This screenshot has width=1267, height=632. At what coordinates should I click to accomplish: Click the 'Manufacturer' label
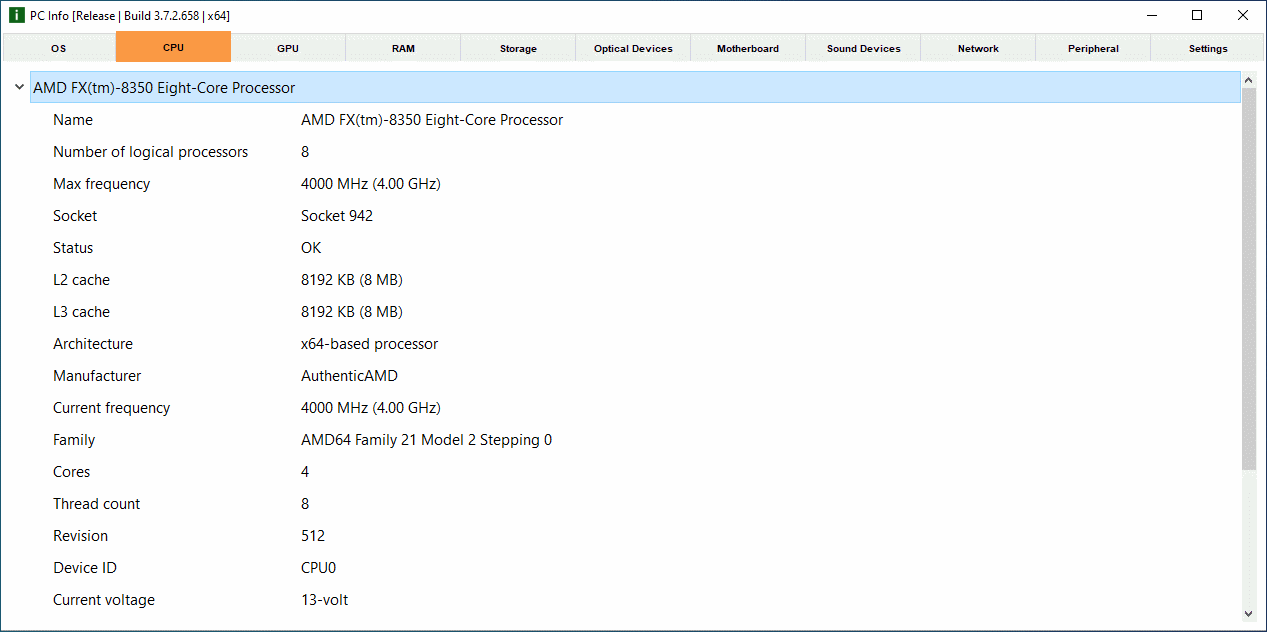pyautogui.click(x=97, y=376)
